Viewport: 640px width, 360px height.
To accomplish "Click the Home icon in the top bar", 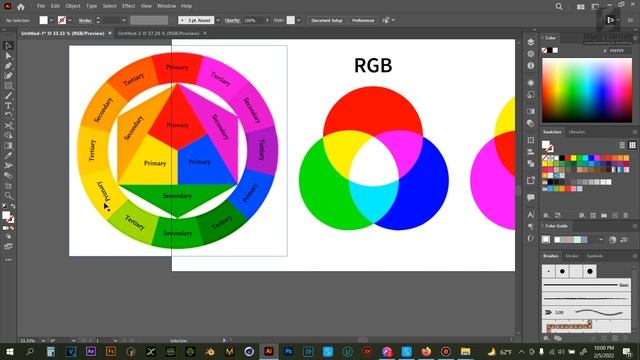I will [20, 6].
